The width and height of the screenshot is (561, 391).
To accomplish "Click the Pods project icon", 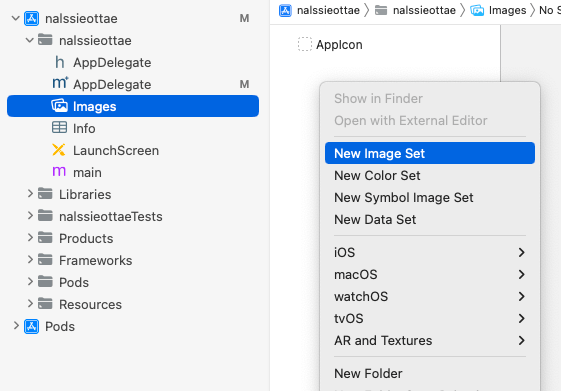I will click(31, 326).
